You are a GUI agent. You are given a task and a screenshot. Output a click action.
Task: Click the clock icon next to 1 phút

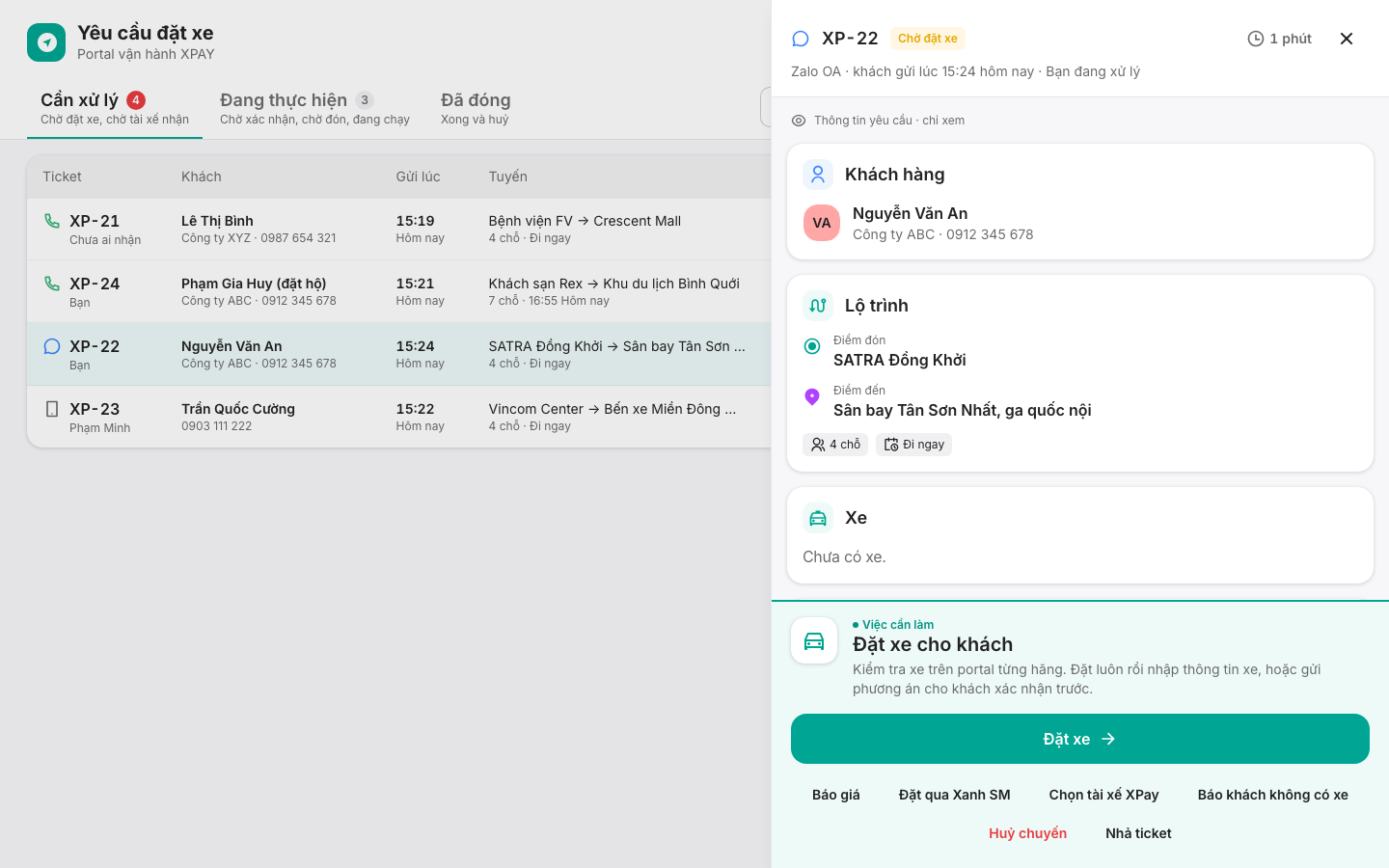[x=1256, y=39]
